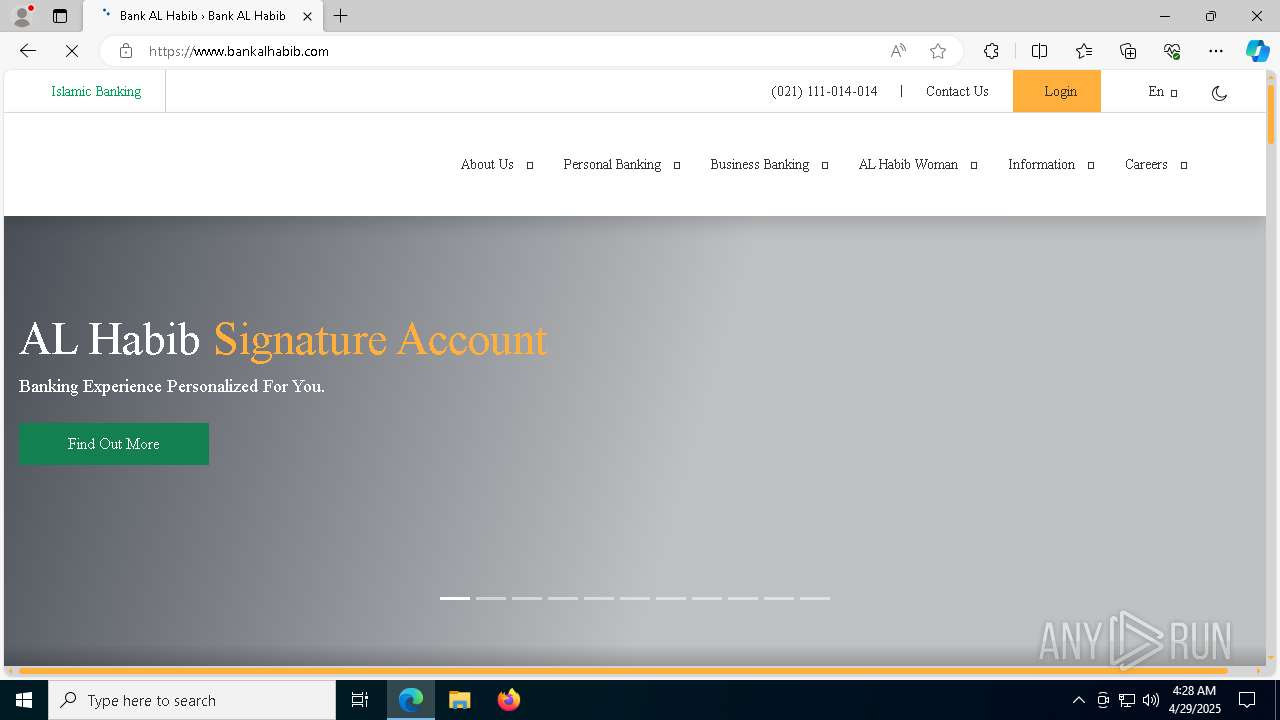Open the network status tray icon
Screen dimensions: 1280x720
pyautogui.click(x=1127, y=700)
